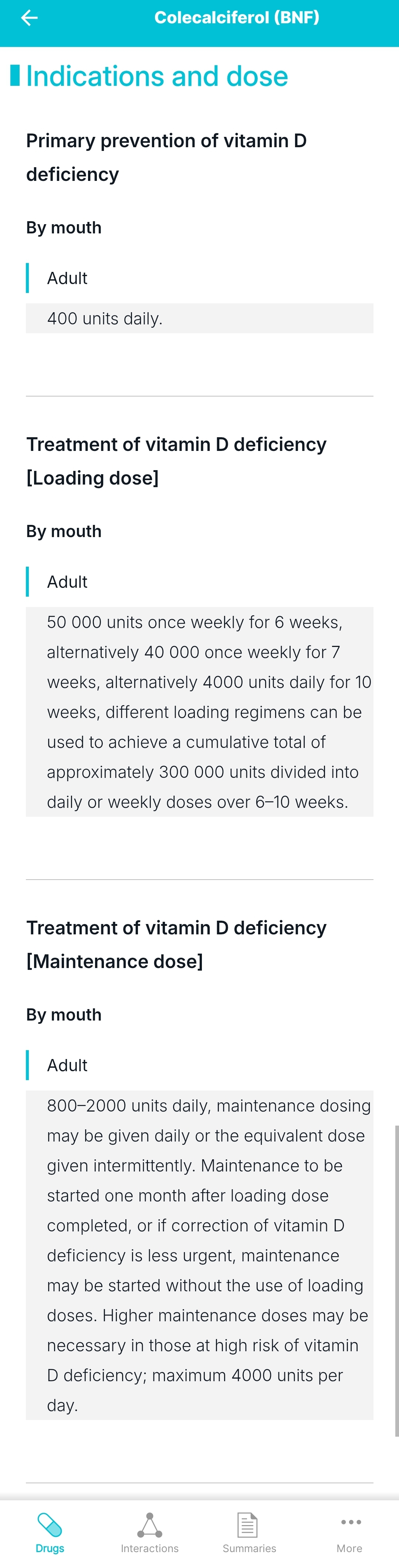Image resolution: width=399 pixels, height=1568 pixels.
Task: Click the Maintenance dose section heading
Action: pos(176,944)
